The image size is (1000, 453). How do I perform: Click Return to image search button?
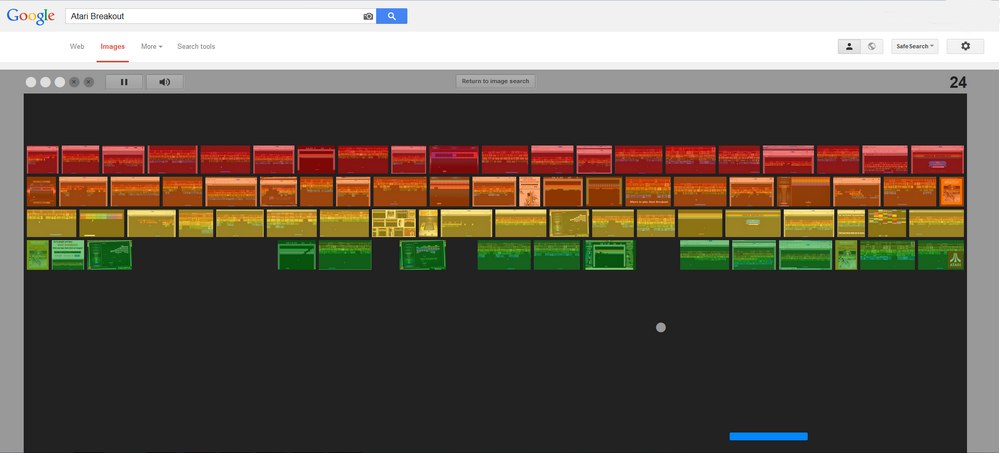[x=496, y=81]
